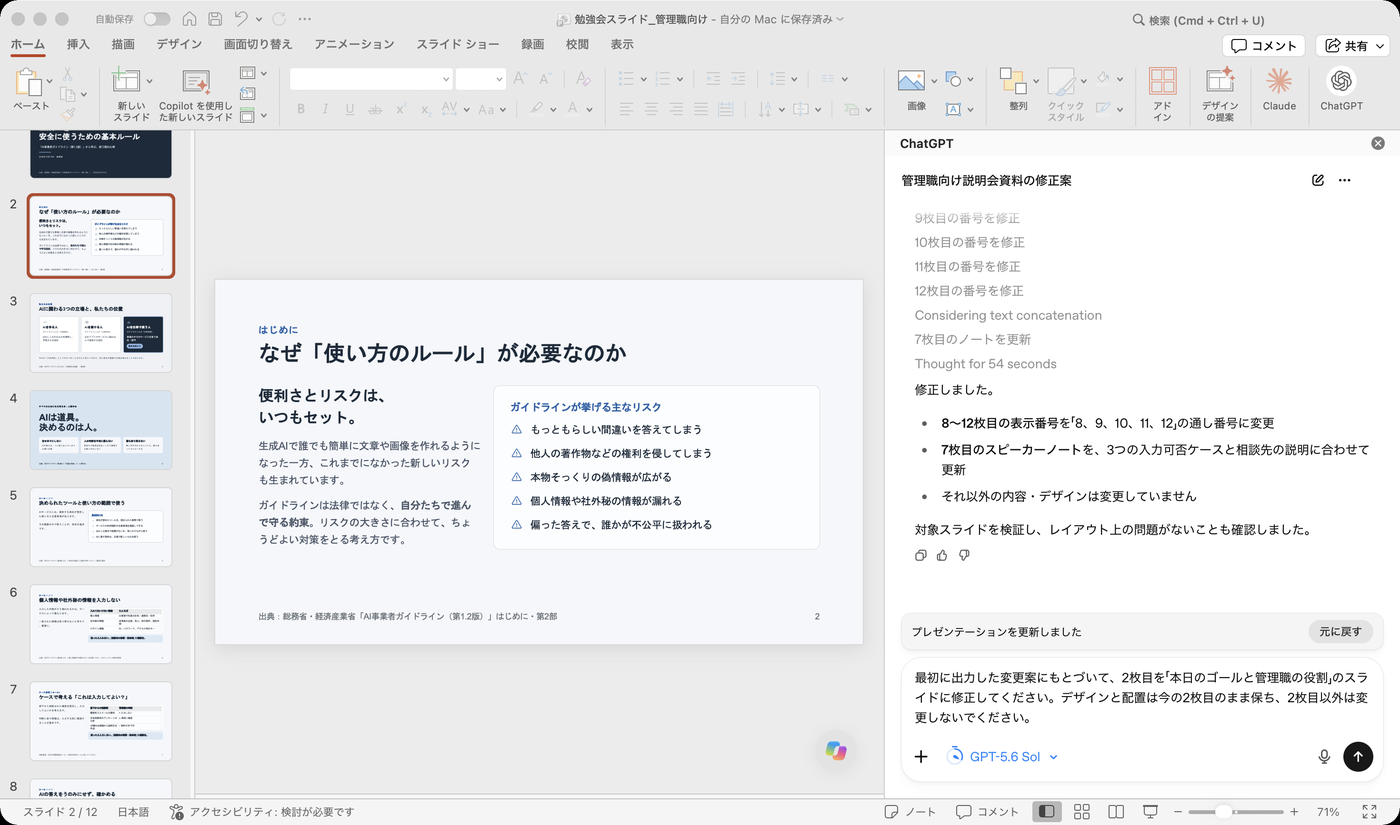Image resolution: width=1400 pixels, height=825 pixels.
Task: Switch to the デザイン tab
Action: click(x=179, y=45)
